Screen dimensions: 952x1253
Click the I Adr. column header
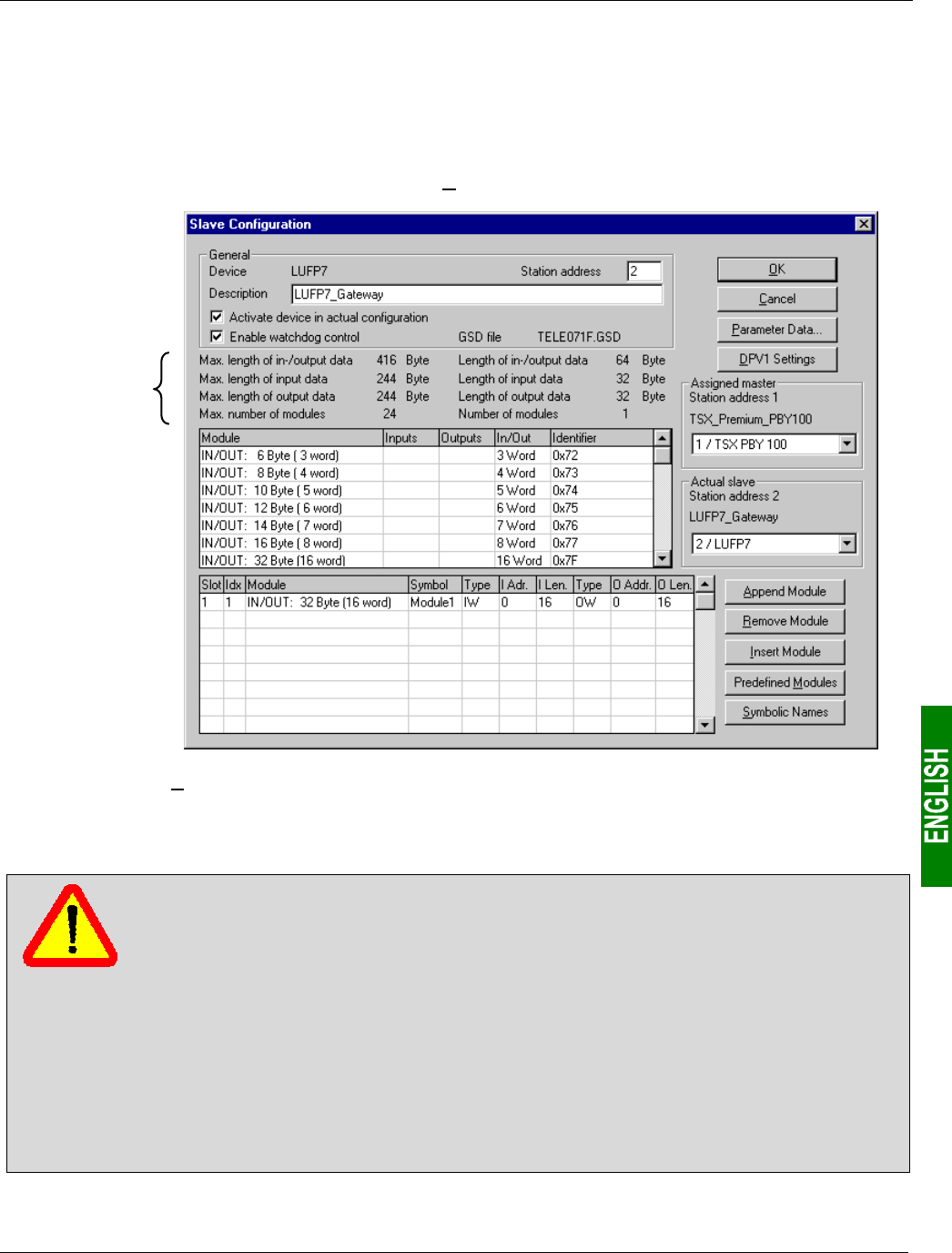pos(517,585)
